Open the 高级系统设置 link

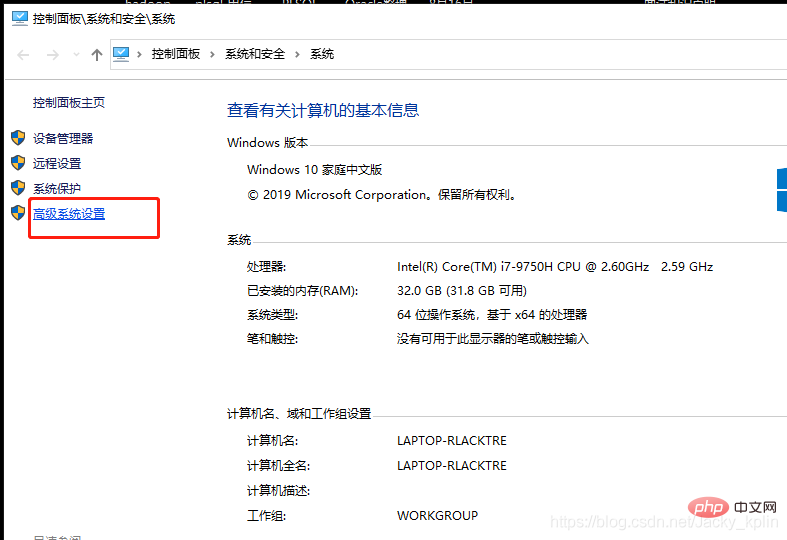click(x=69, y=214)
